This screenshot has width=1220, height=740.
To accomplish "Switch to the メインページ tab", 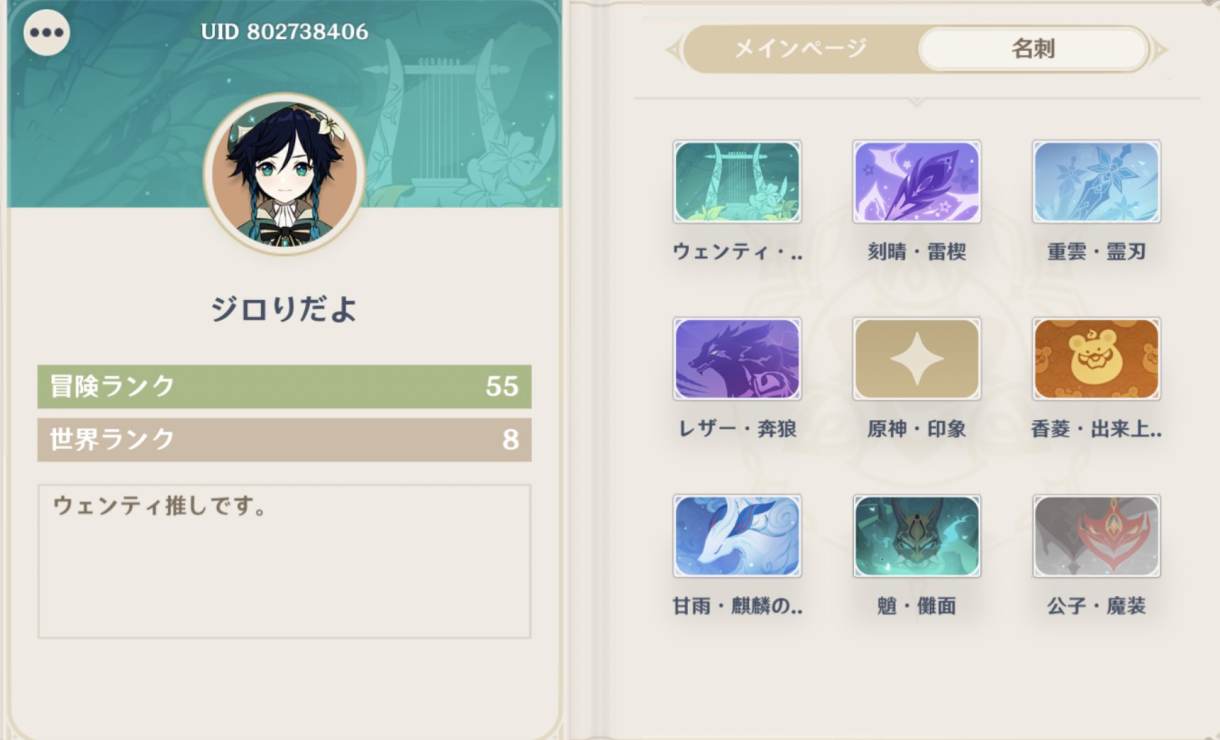I will pos(800,49).
